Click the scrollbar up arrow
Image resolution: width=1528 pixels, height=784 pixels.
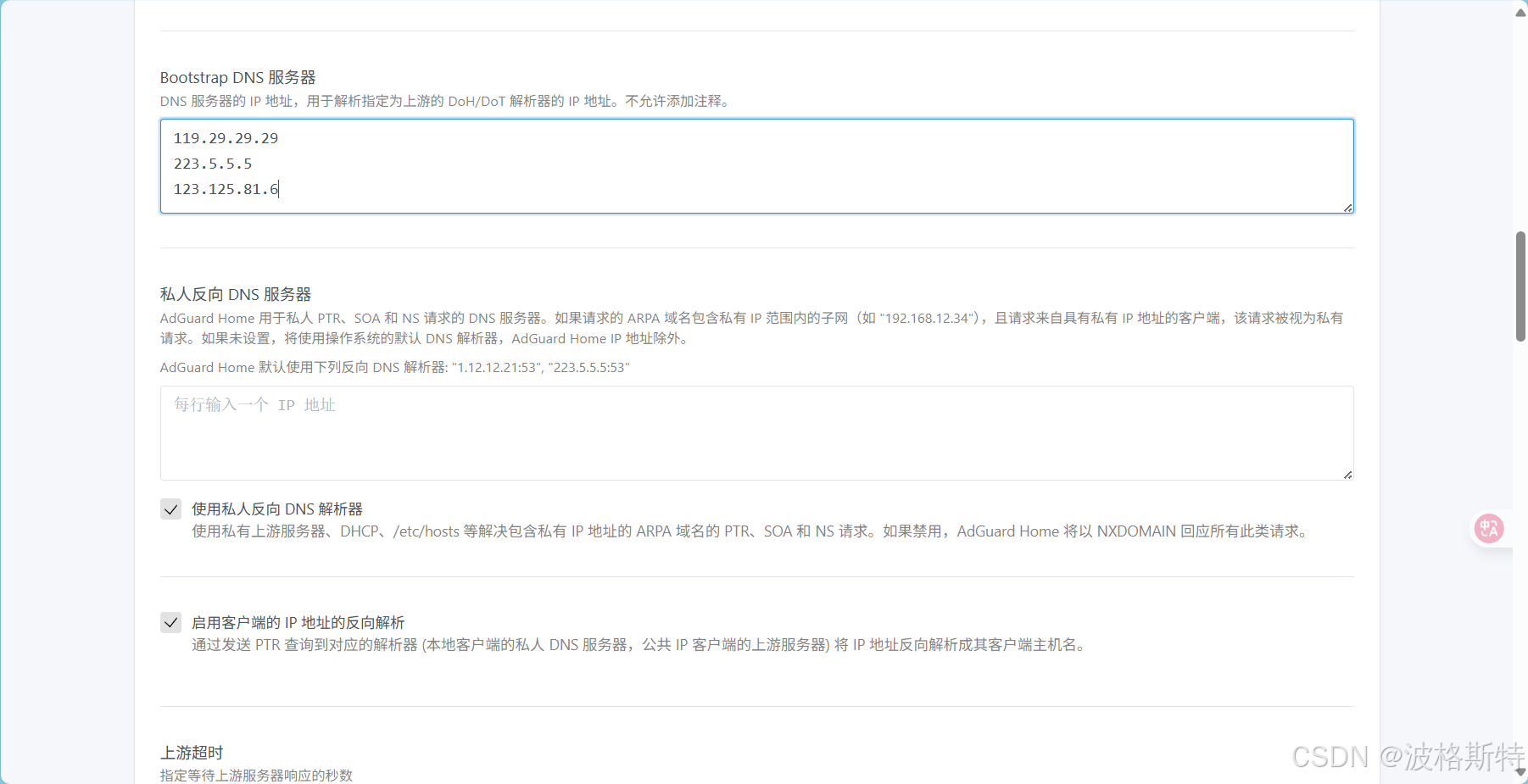[x=1520, y=12]
